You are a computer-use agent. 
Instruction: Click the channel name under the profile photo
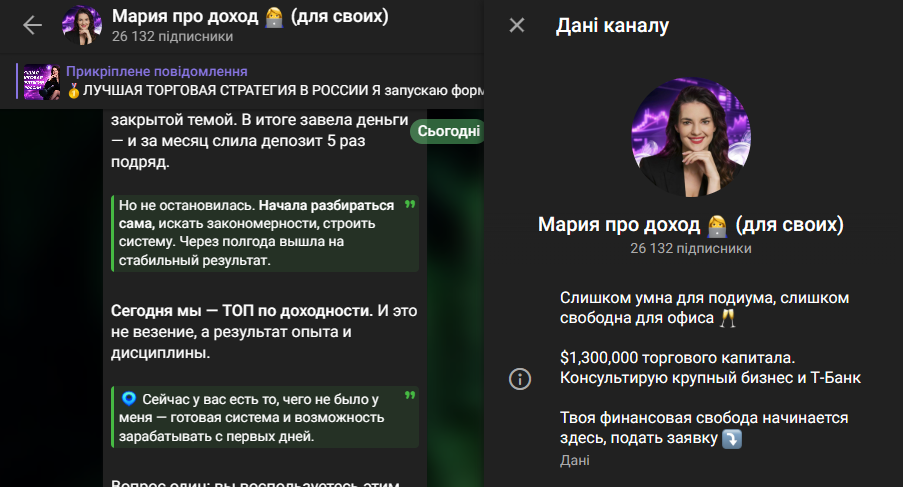[690, 225]
